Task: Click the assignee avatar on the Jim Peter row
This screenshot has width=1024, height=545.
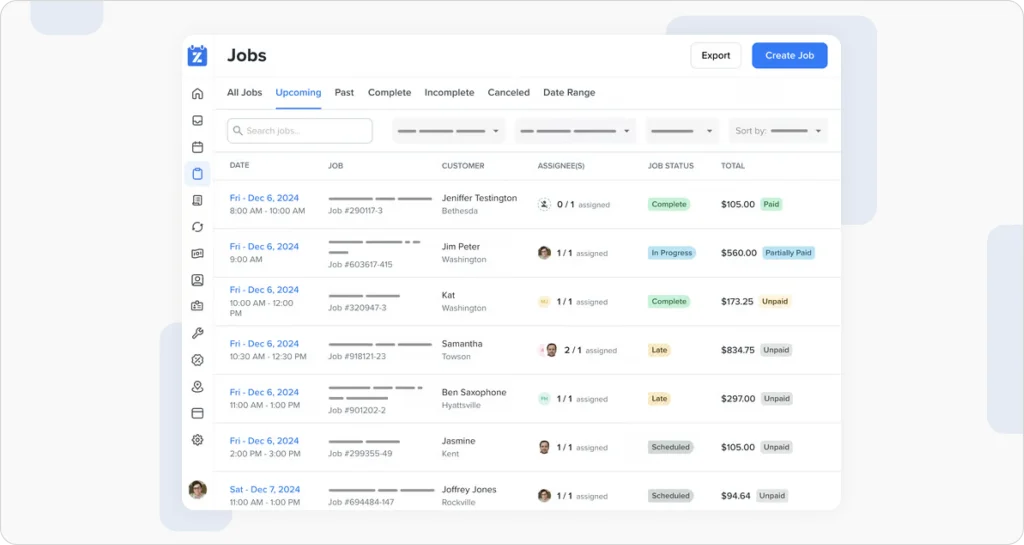Action: point(544,253)
